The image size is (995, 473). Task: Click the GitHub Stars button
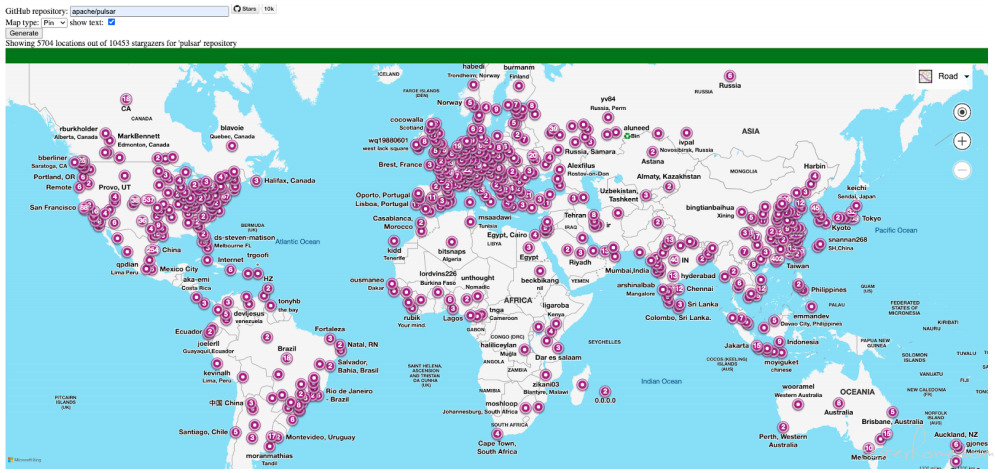[245, 9]
